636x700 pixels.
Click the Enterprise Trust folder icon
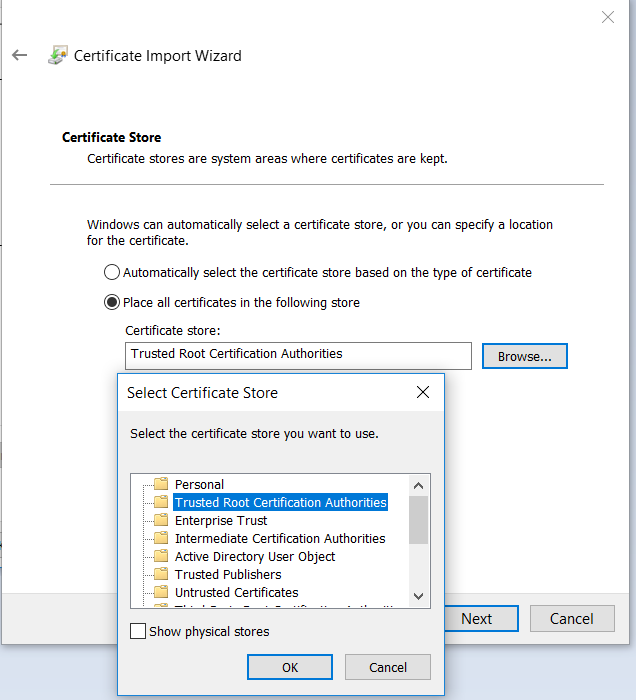tap(160, 521)
